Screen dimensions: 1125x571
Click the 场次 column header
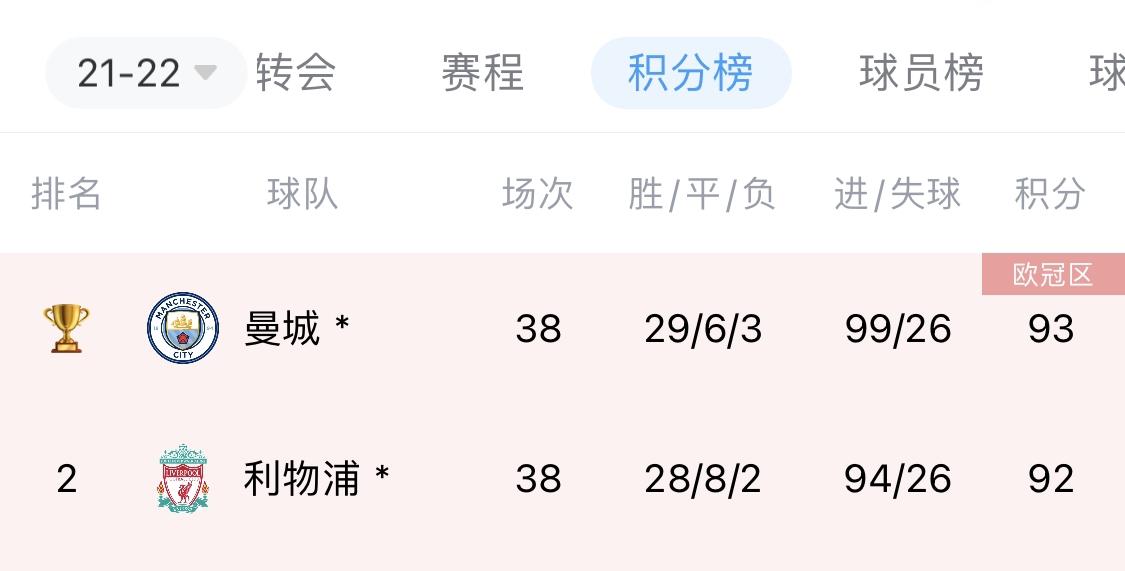pyautogui.click(x=538, y=193)
